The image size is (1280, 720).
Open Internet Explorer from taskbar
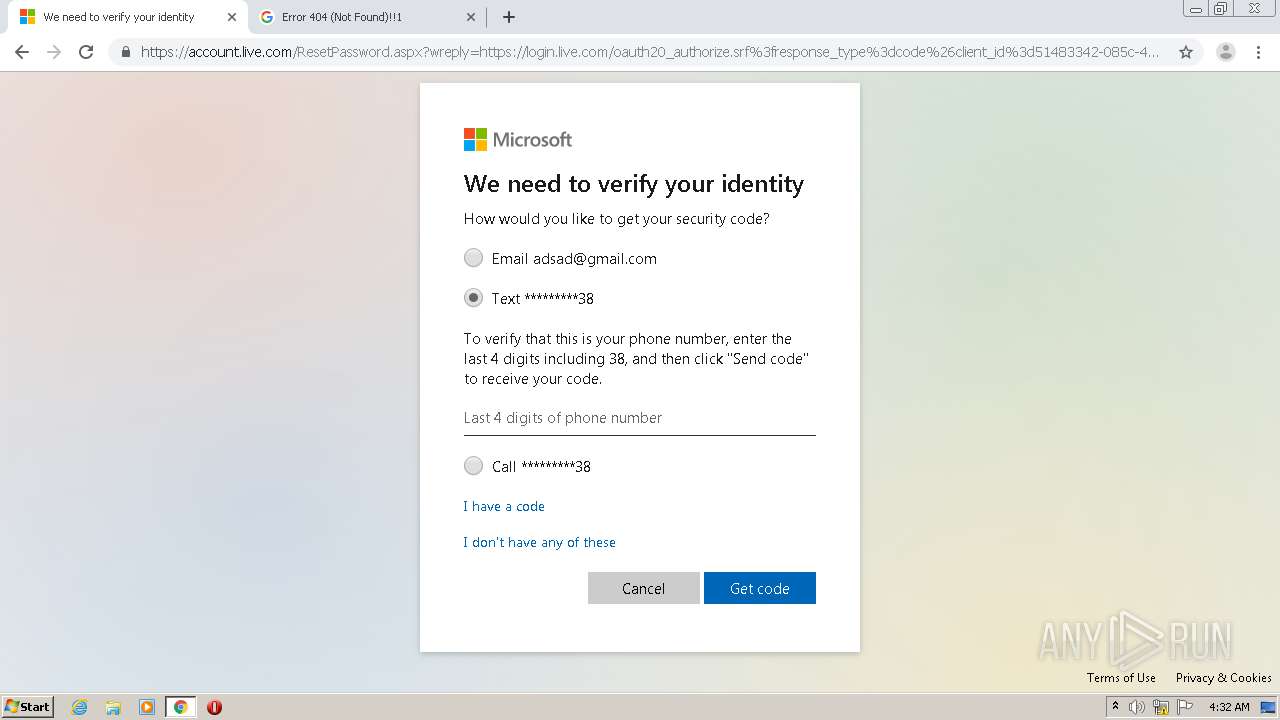pyautogui.click(x=80, y=707)
